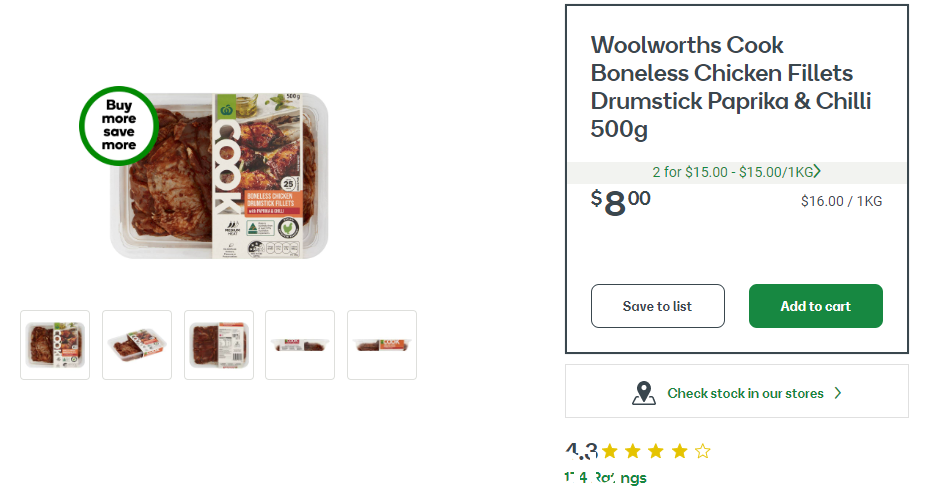
Task: Open Check stock in our stores link
Action: pyautogui.click(x=745, y=393)
